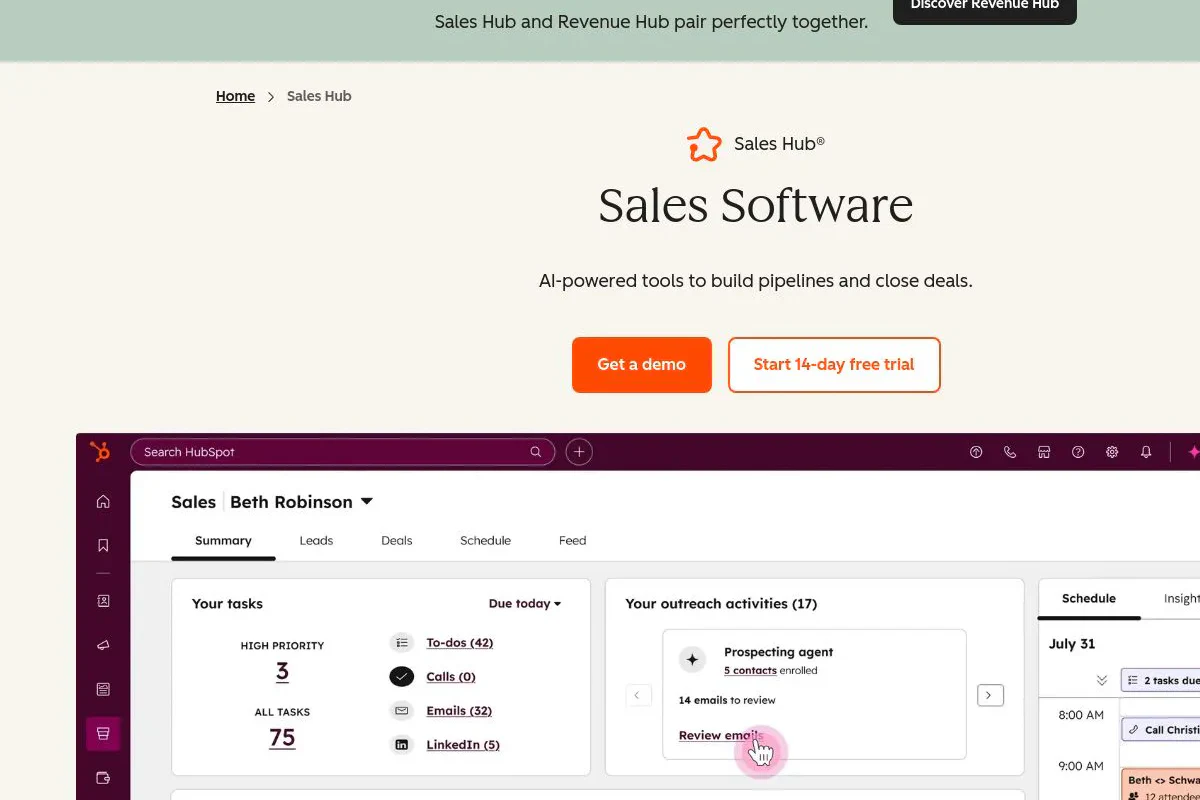Screen dimensions: 1200x800
Task: Click the upgrade arrow icon in top bar
Action: [976, 452]
